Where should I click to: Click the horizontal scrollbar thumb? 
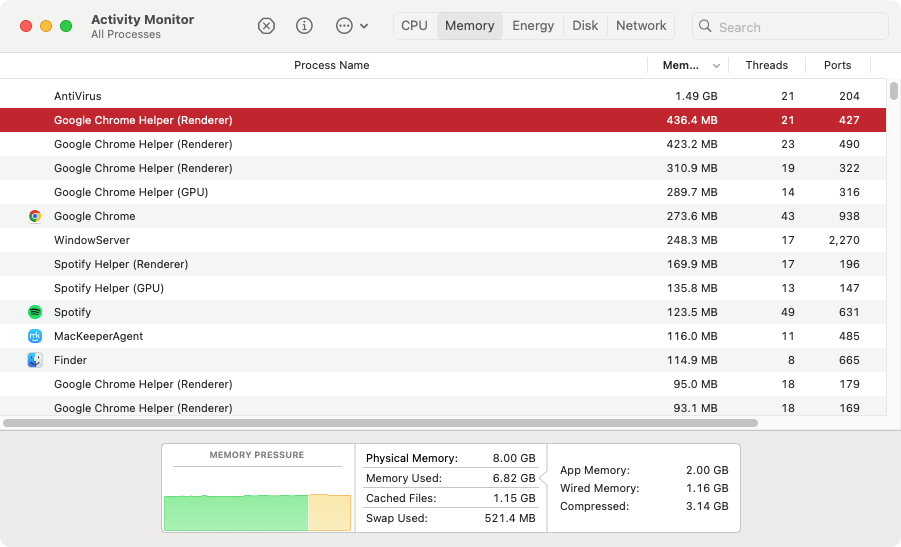pos(380,423)
